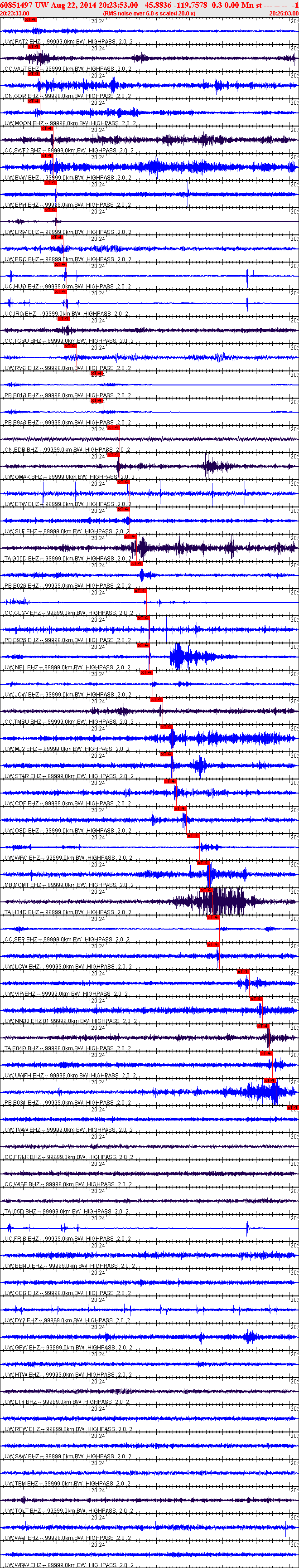Select the UW.PRO.EHZ station label
The width and height of the screenshot is (299, 1568).
68,260
